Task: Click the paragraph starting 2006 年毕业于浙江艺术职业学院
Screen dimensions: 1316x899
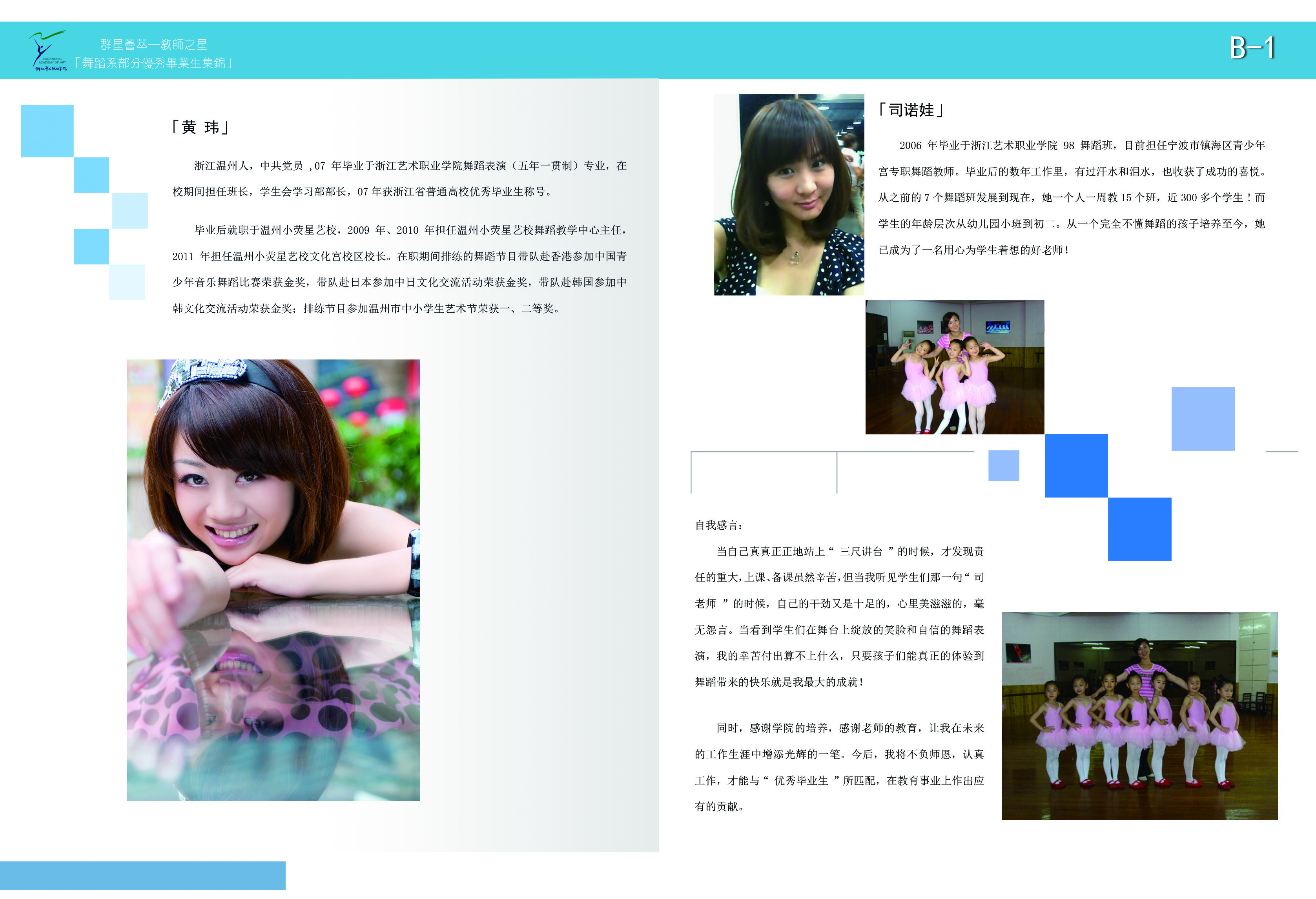Action: click(1072, 197)
